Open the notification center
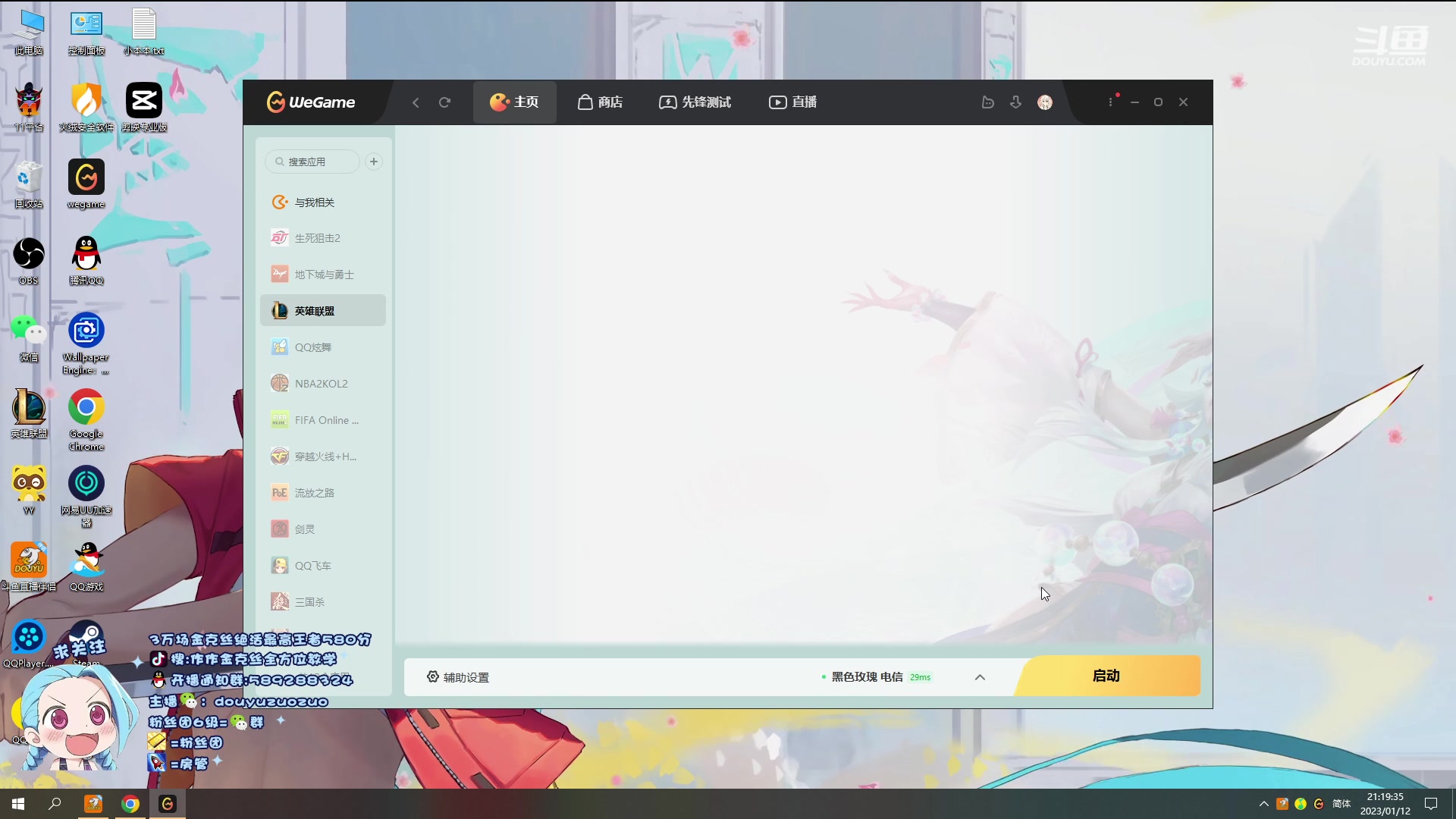This screenshot has width=1456, height=819. pyautogui.click(x=1431, y=804)
